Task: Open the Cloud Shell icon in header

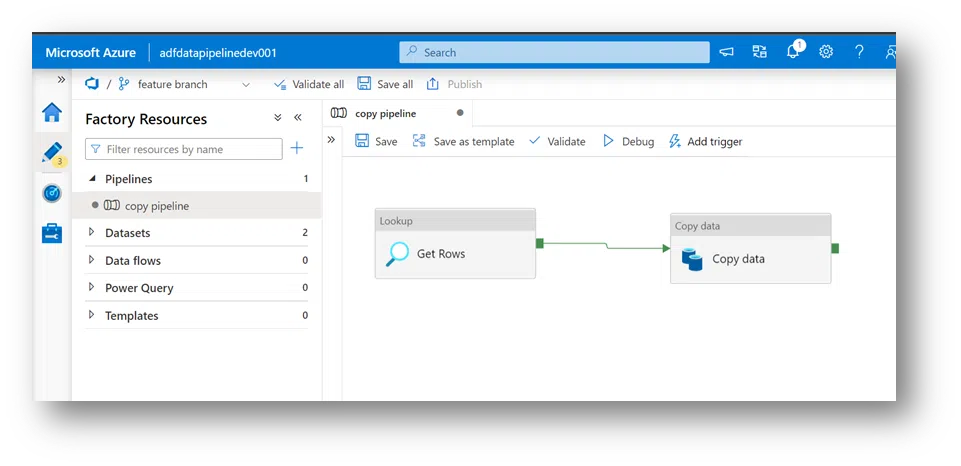Action: [727, 52]
